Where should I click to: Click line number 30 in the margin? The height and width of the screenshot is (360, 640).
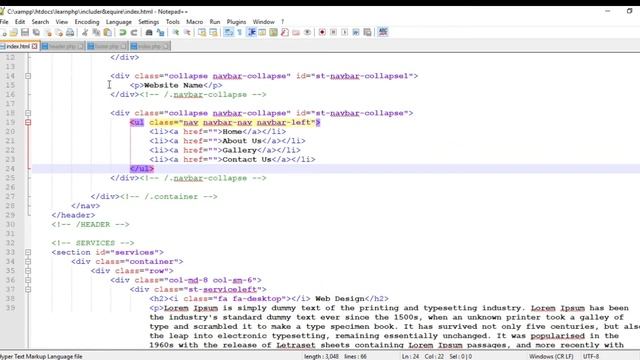pos(10,224)
